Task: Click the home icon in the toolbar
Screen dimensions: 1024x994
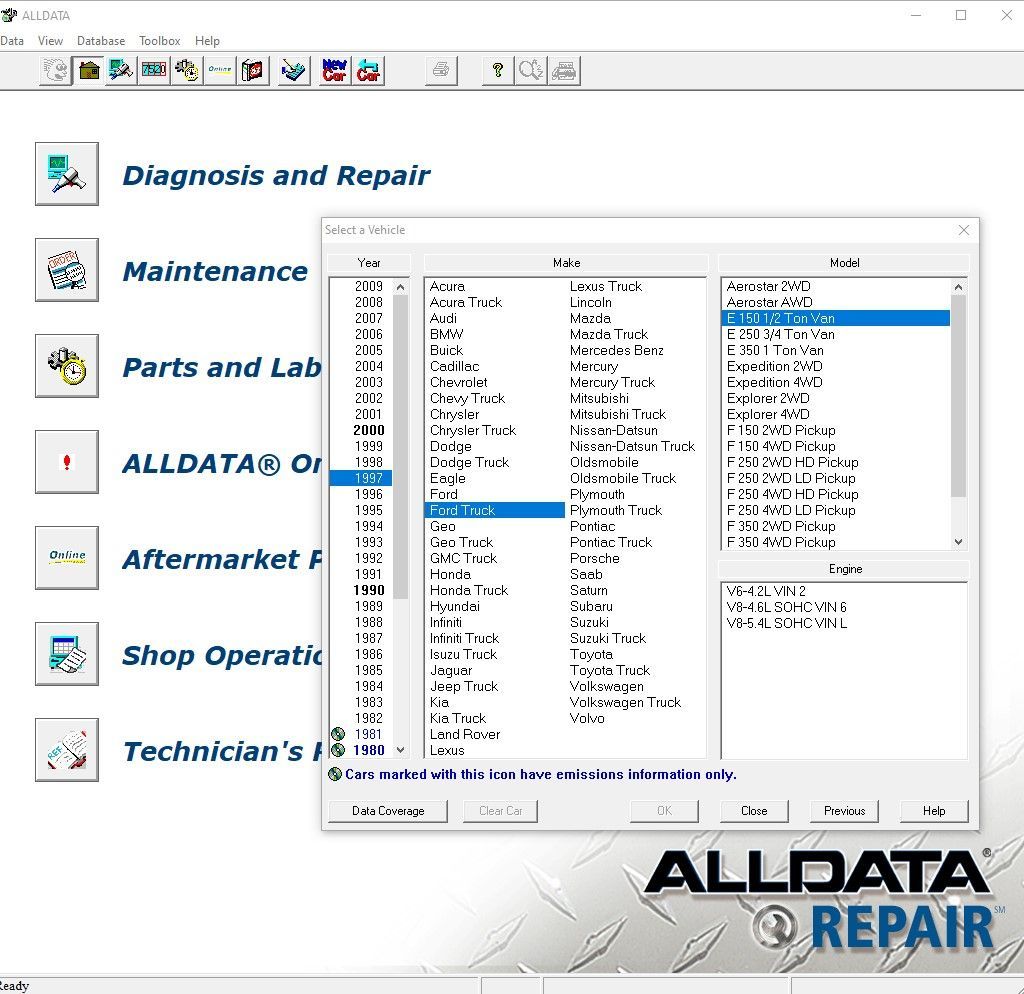Action: point(88,70)
